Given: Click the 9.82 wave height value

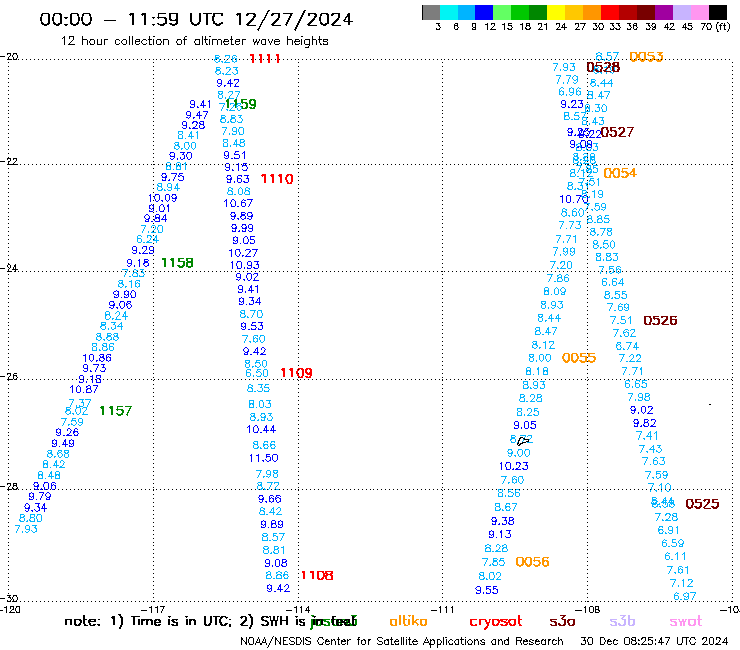Looking at the screenshot, I should tap(645, 423).
